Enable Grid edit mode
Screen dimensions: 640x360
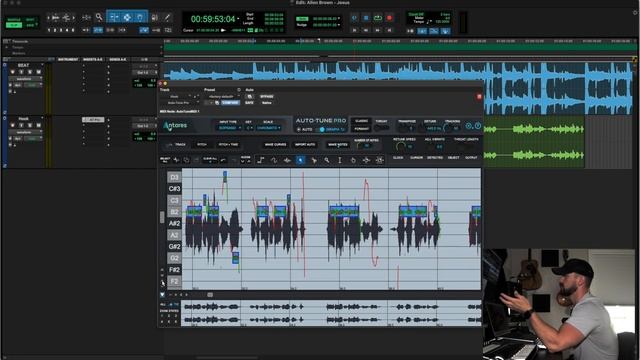click(x=30, y=25)
